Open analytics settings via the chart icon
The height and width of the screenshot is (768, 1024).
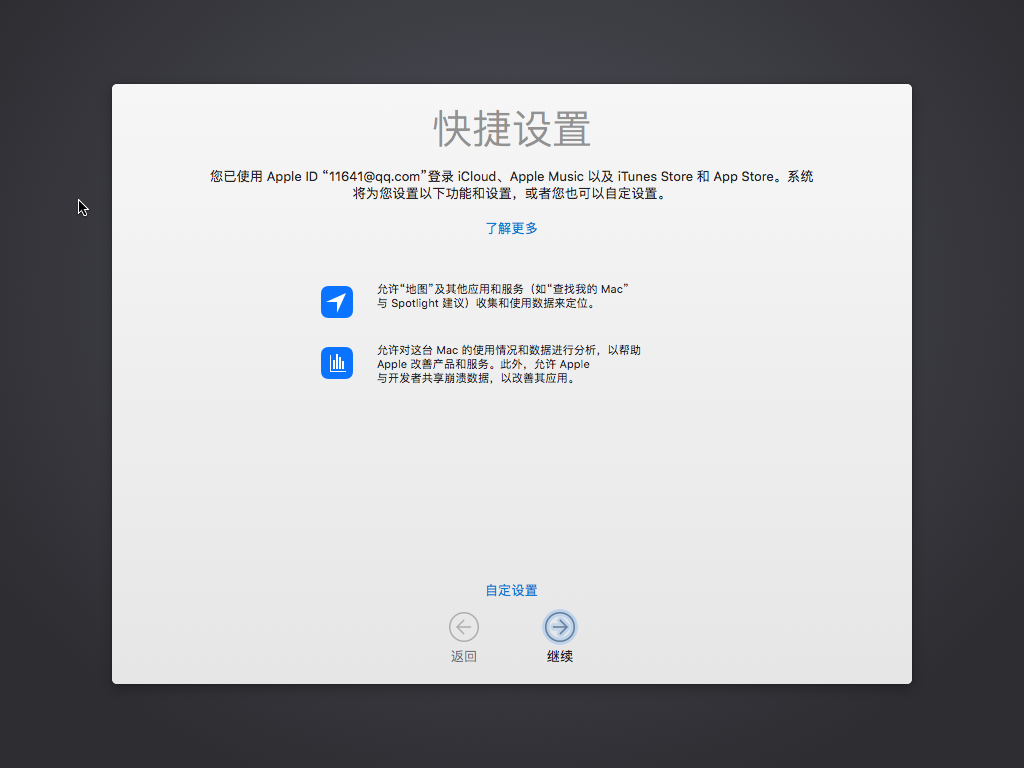pos(337,363)
